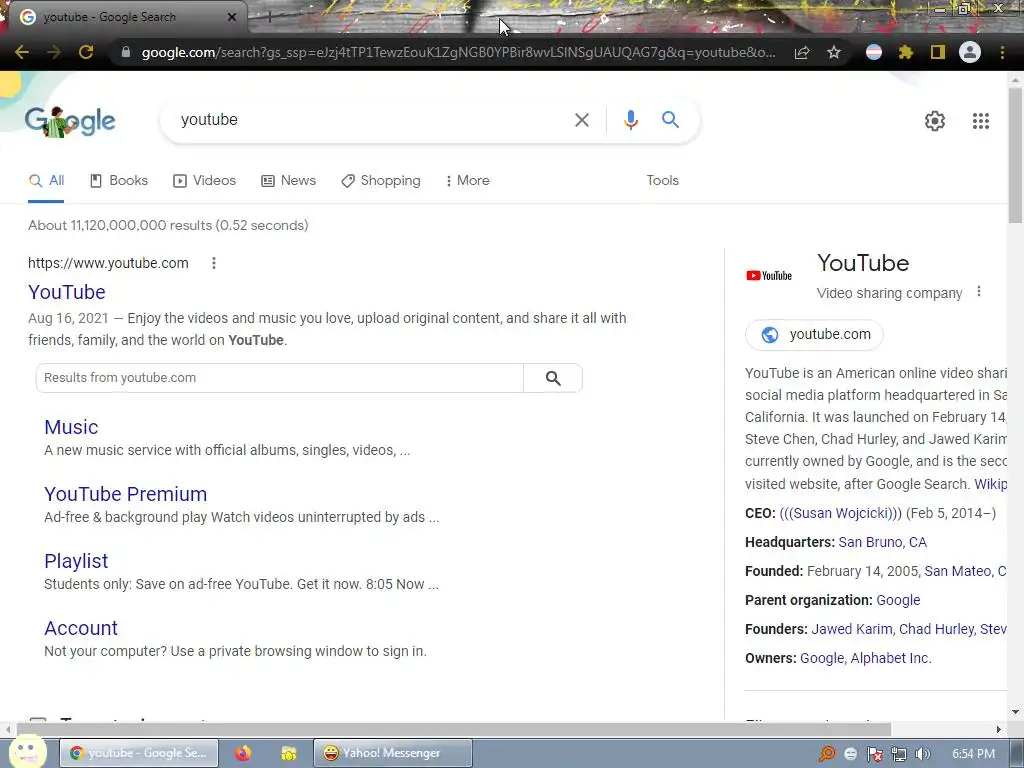1024x768 pixels.
Task: Click the vertical scrollbar down arrow
Action: tap(1015, 712)
